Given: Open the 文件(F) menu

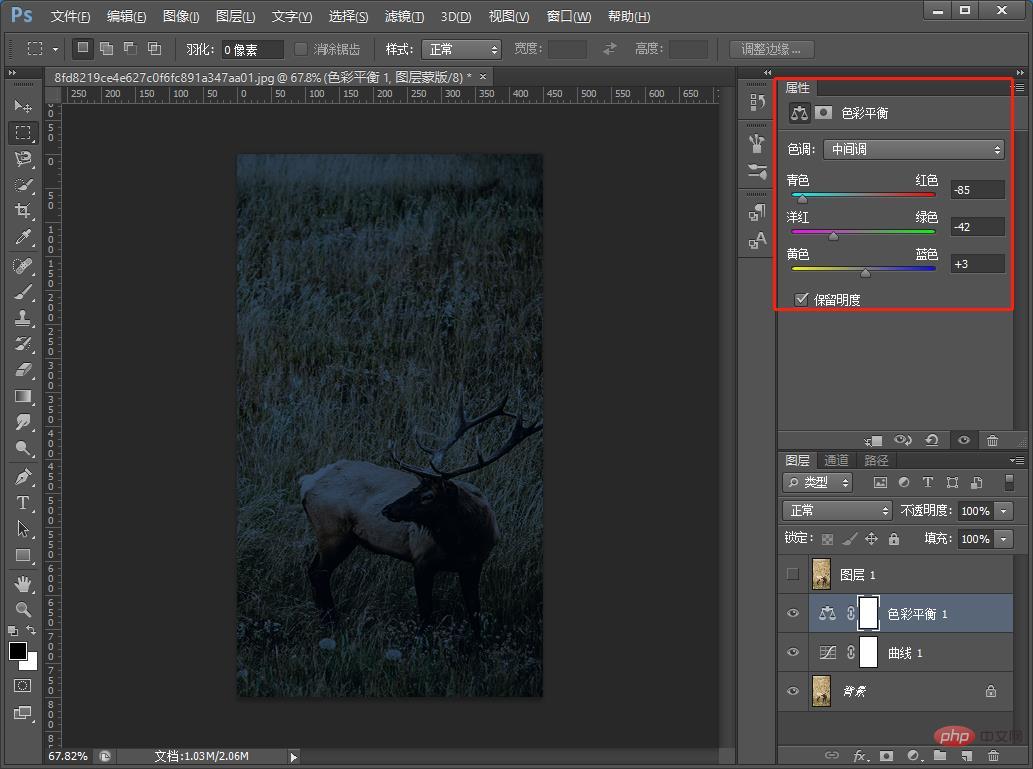Looking at the screenshot, I should [x=70, y=16].
